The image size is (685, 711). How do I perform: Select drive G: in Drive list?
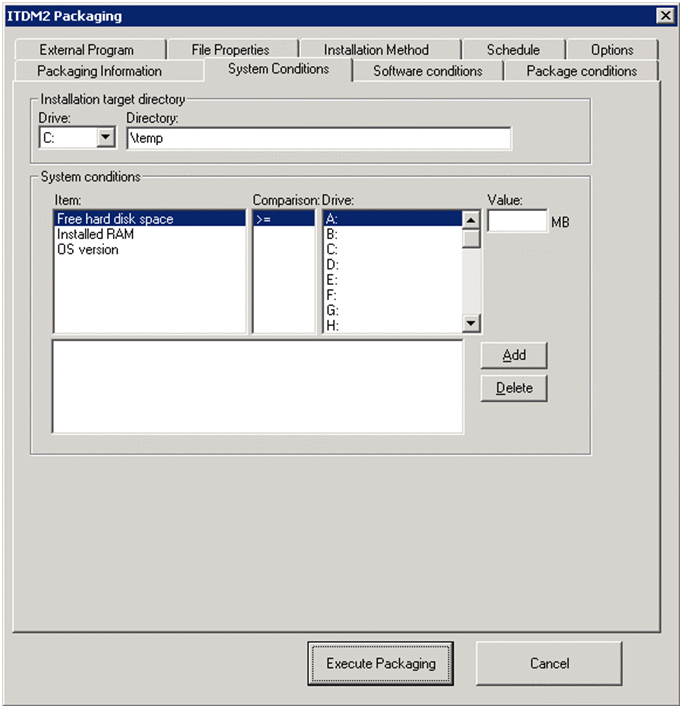tap(393, 311)
